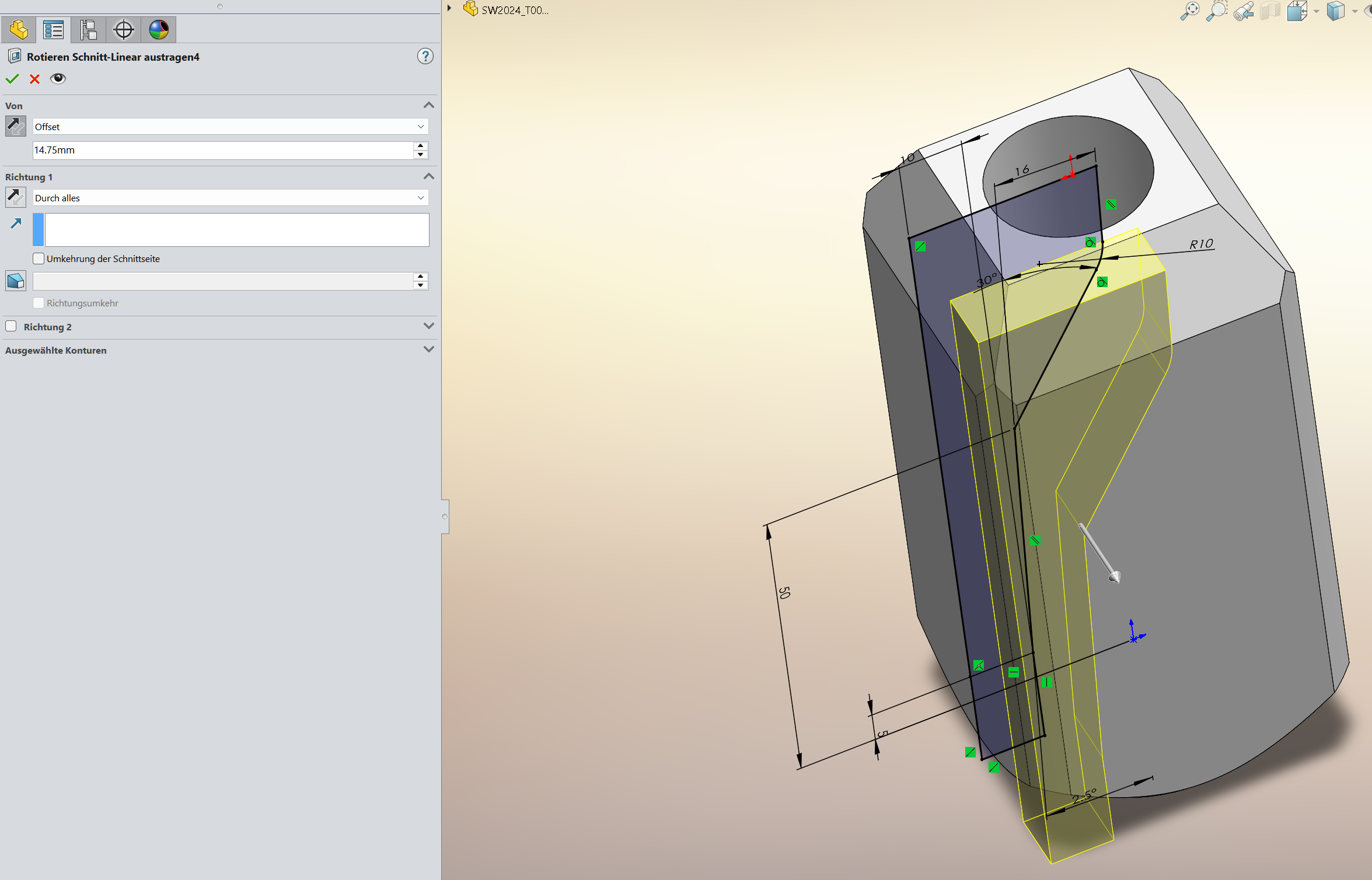Click the draft on/off icon

point(16,281)
